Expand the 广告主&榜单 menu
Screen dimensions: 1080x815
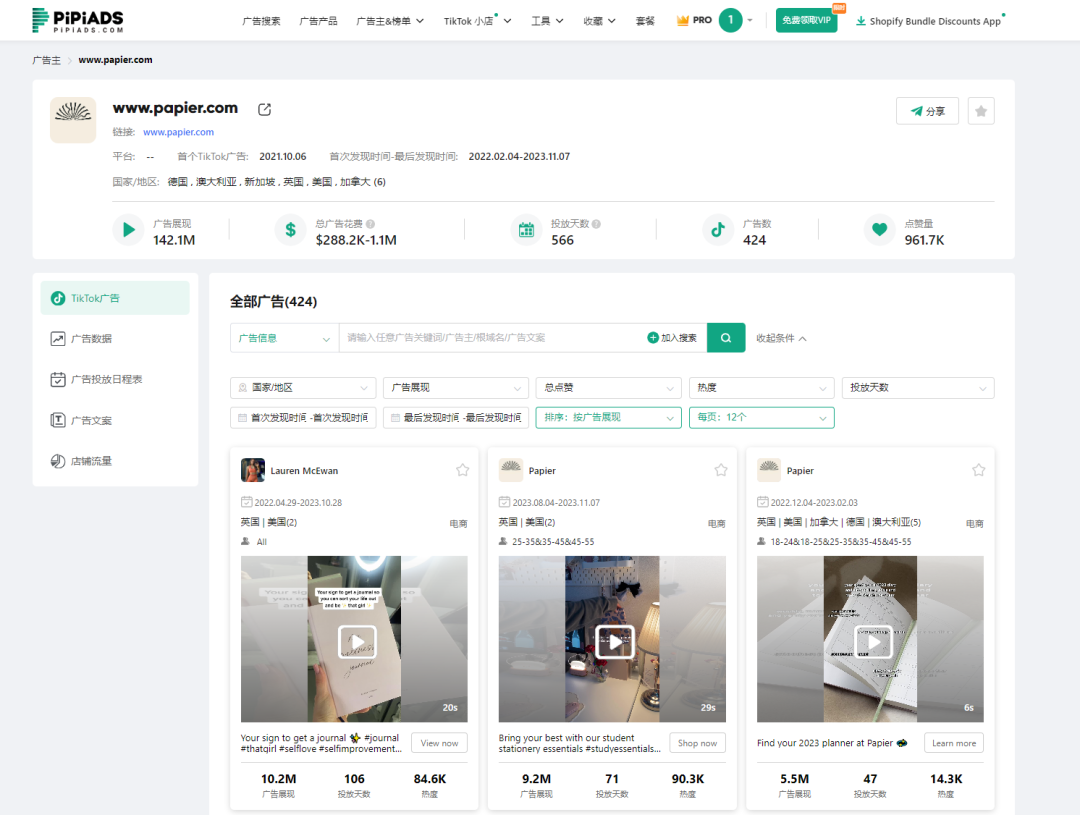tap(390, 21)
